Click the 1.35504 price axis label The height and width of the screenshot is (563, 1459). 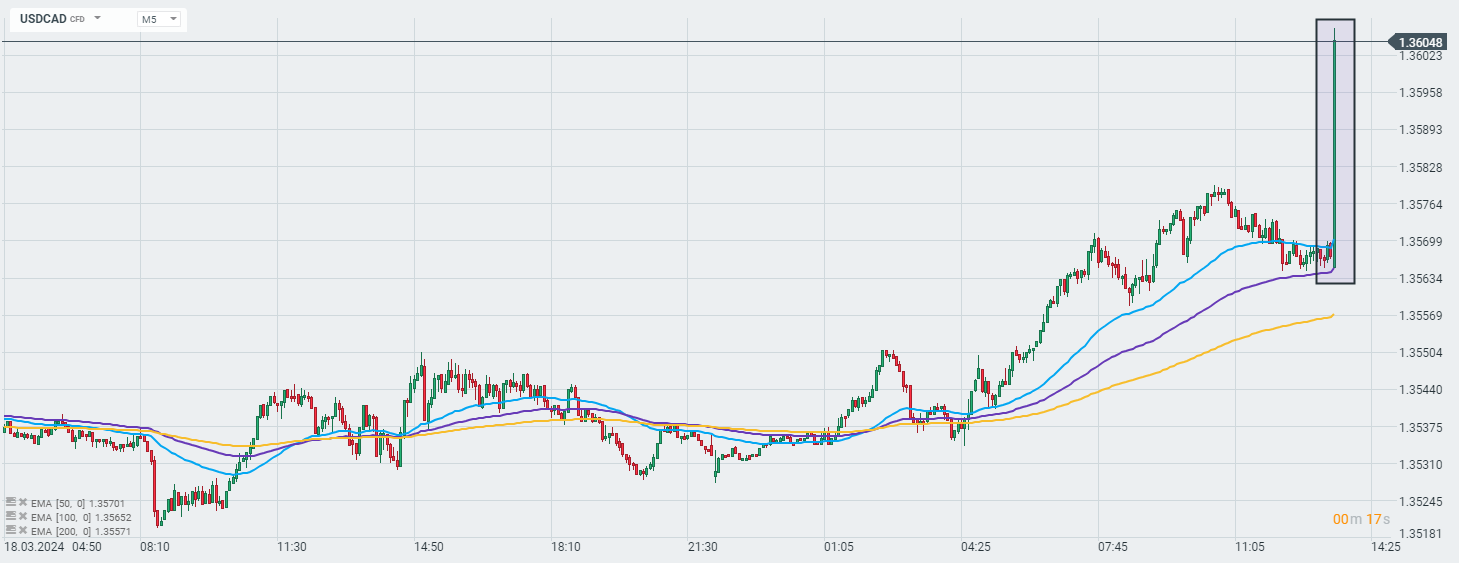coord(1421,353)
